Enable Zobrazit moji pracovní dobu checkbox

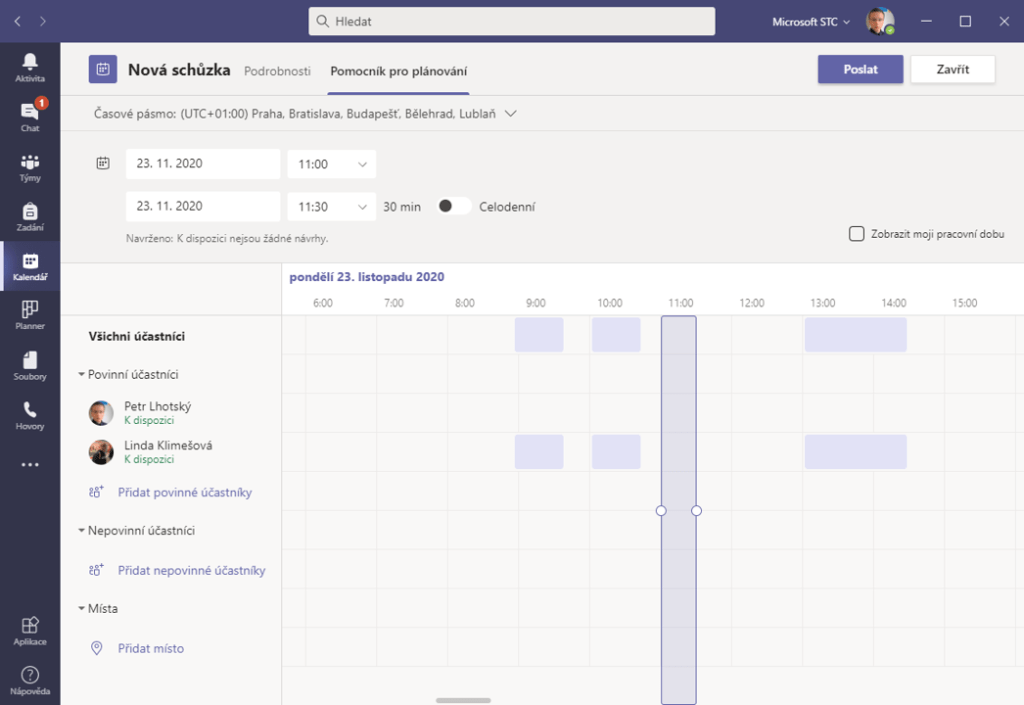[856, 234]
